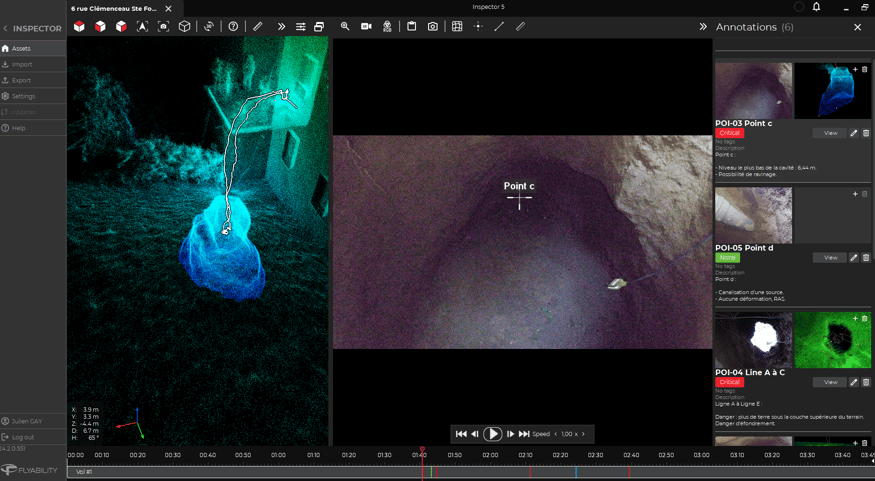
Task: Click the 3D rotate icon
Action: pyautogui.click(x=209, y=26)
